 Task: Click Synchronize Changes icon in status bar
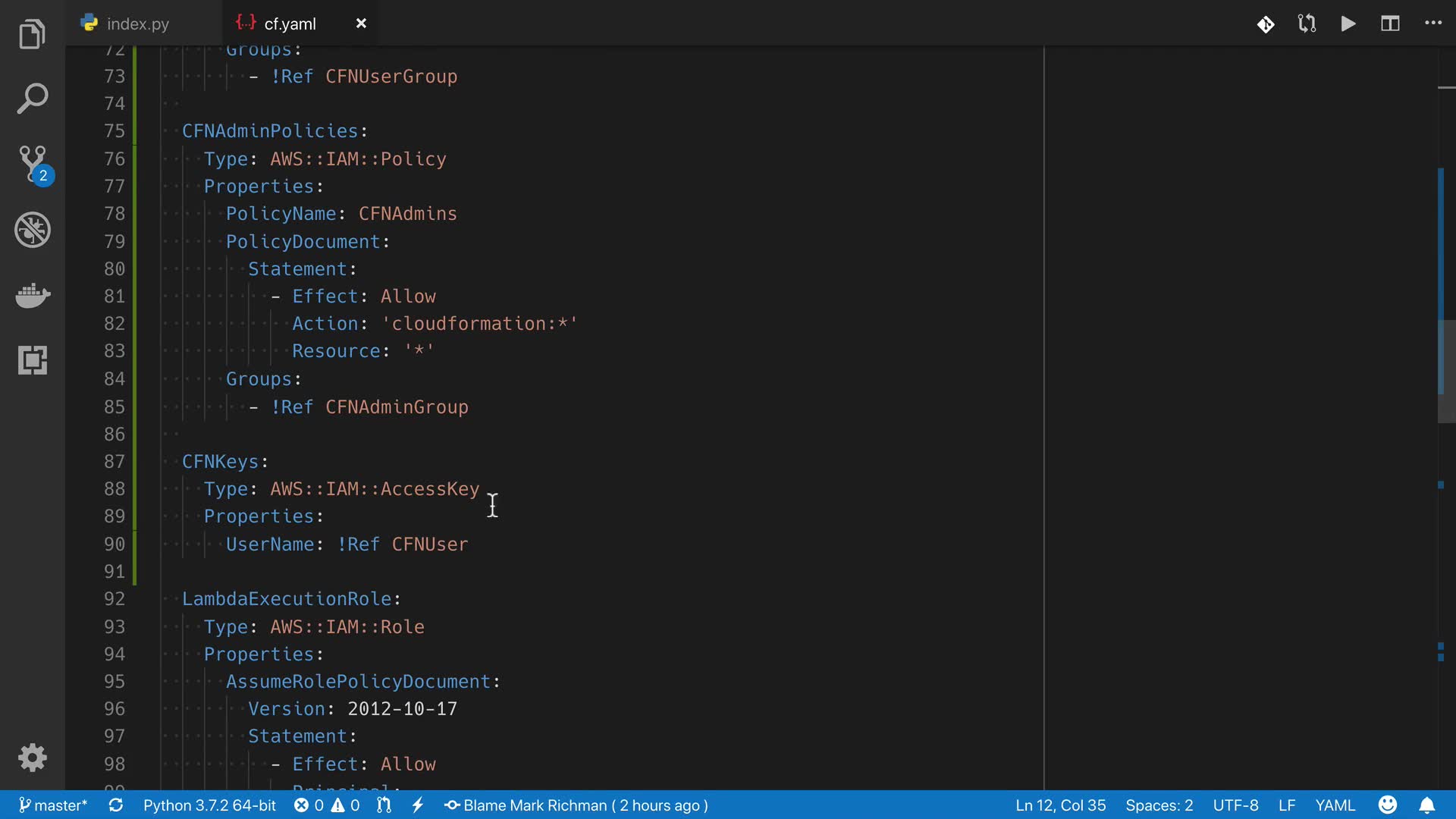[115, 805]
